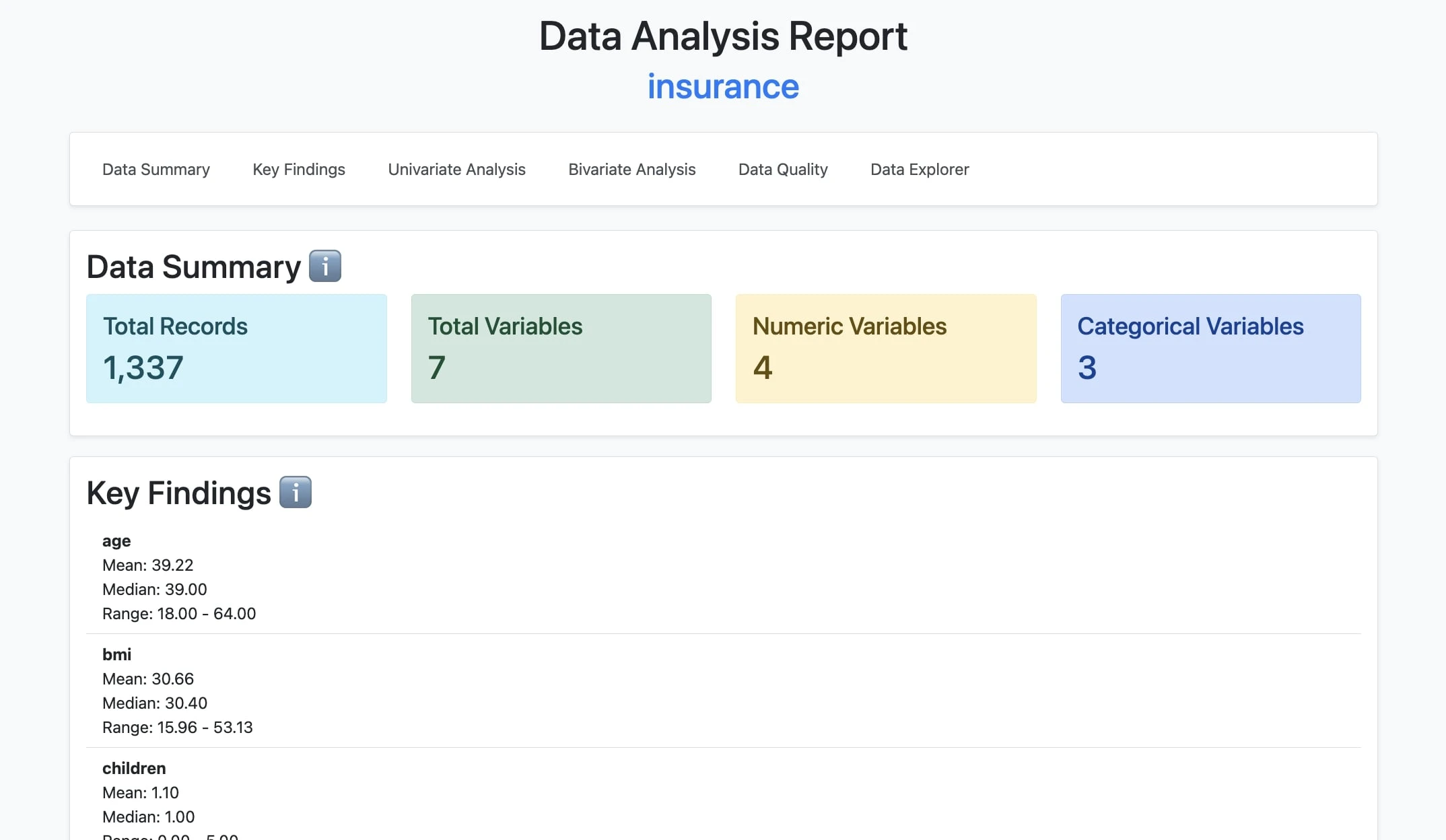This screenshot has height=840, width=1446.
Task: Open the Data Explorer tab
Action: point(919,169)
